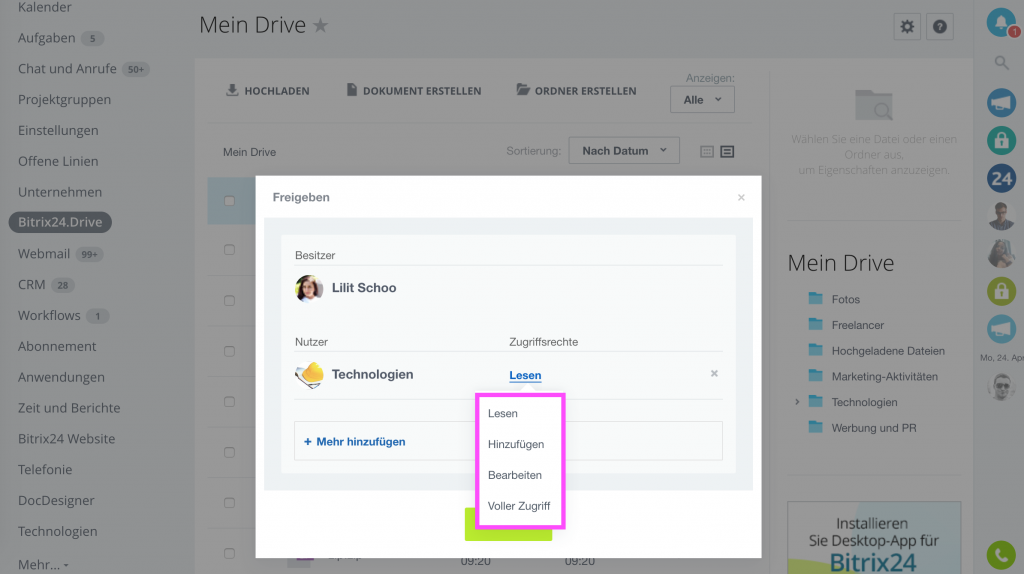The image size is (1024, 574).
Task: Open Aufgaben in sidebar
Action: 46,38
